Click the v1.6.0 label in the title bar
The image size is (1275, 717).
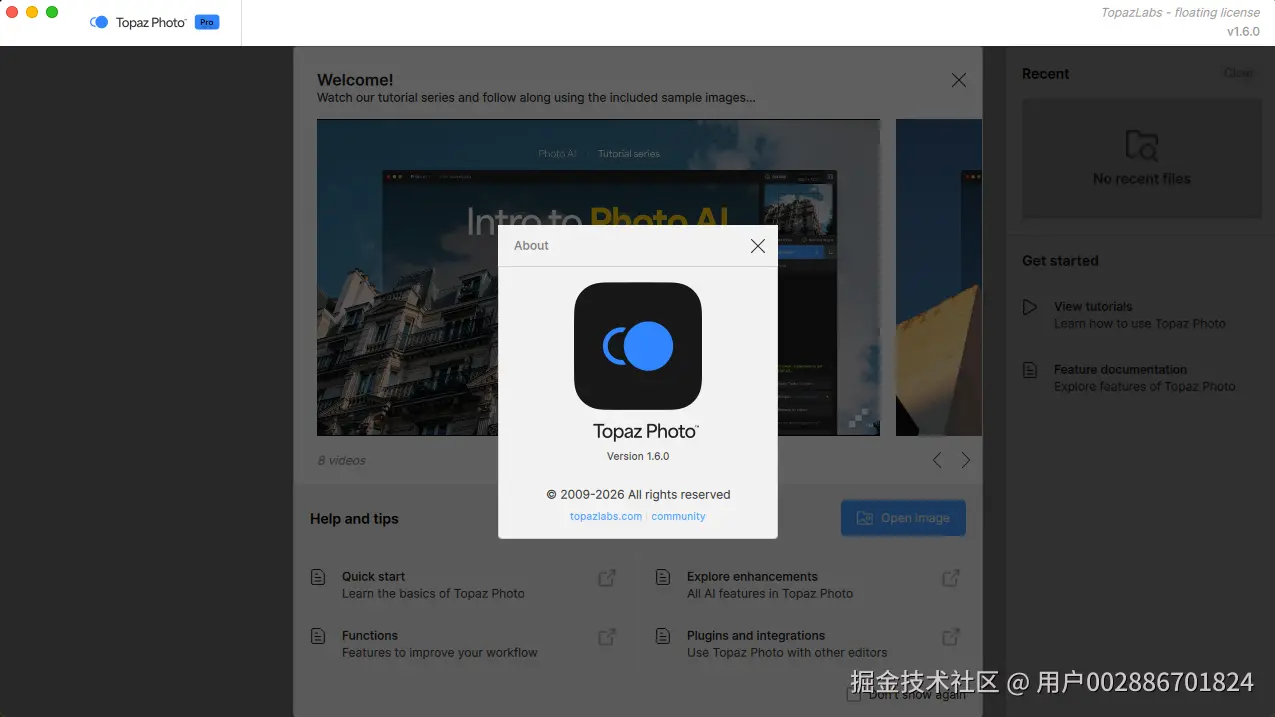pyautogui.click(x=1243, y=32)
